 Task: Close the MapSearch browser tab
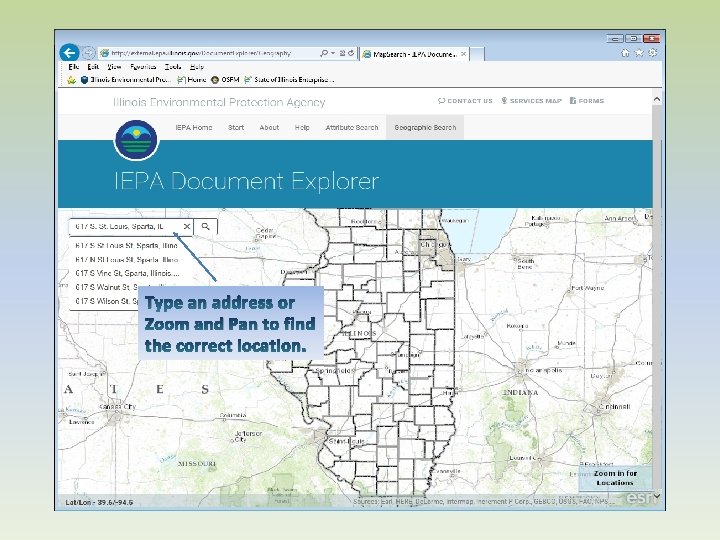coord(464,54)
